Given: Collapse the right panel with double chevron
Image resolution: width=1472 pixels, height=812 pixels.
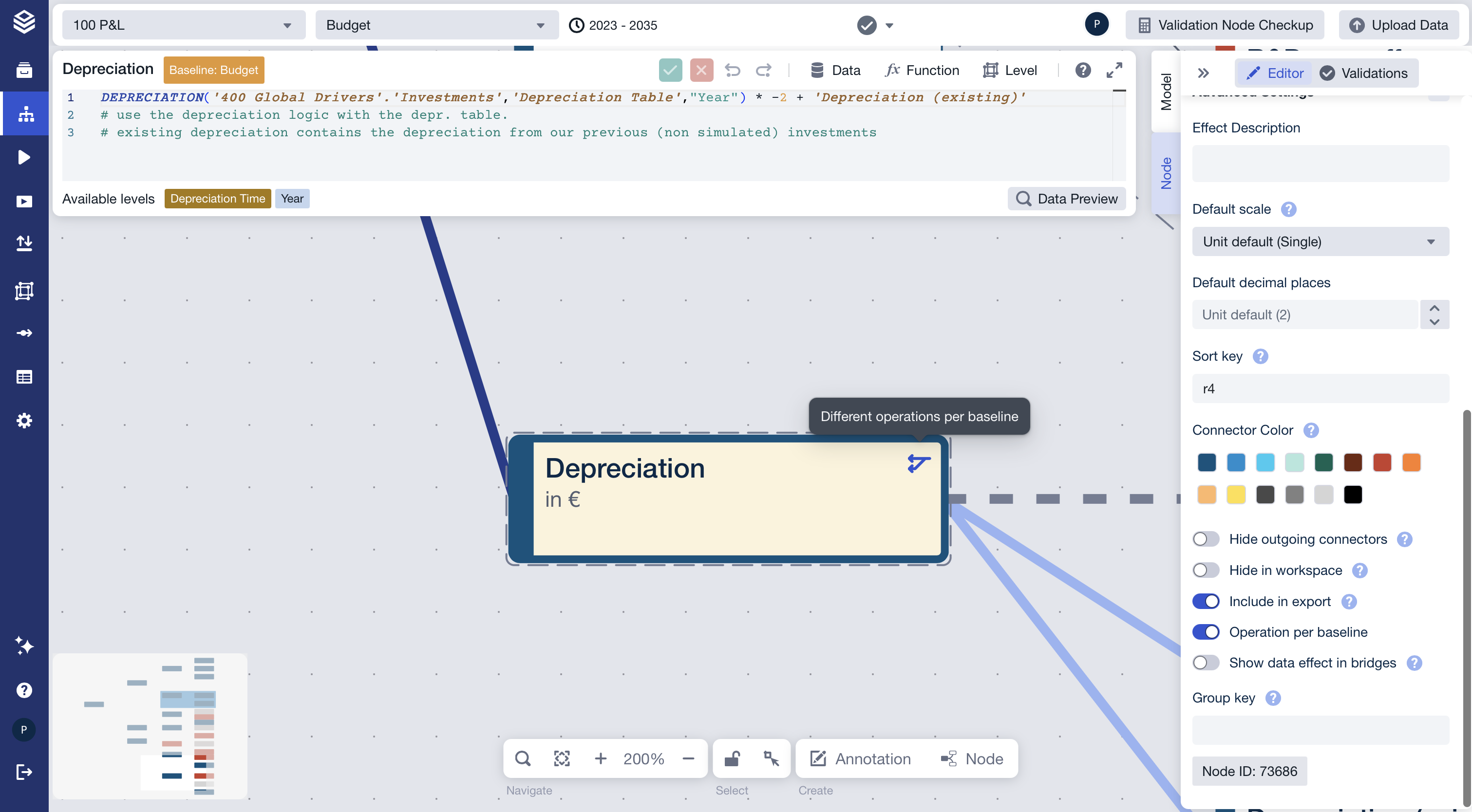Looking at the screenshot, I should (x=1203, y=73).
